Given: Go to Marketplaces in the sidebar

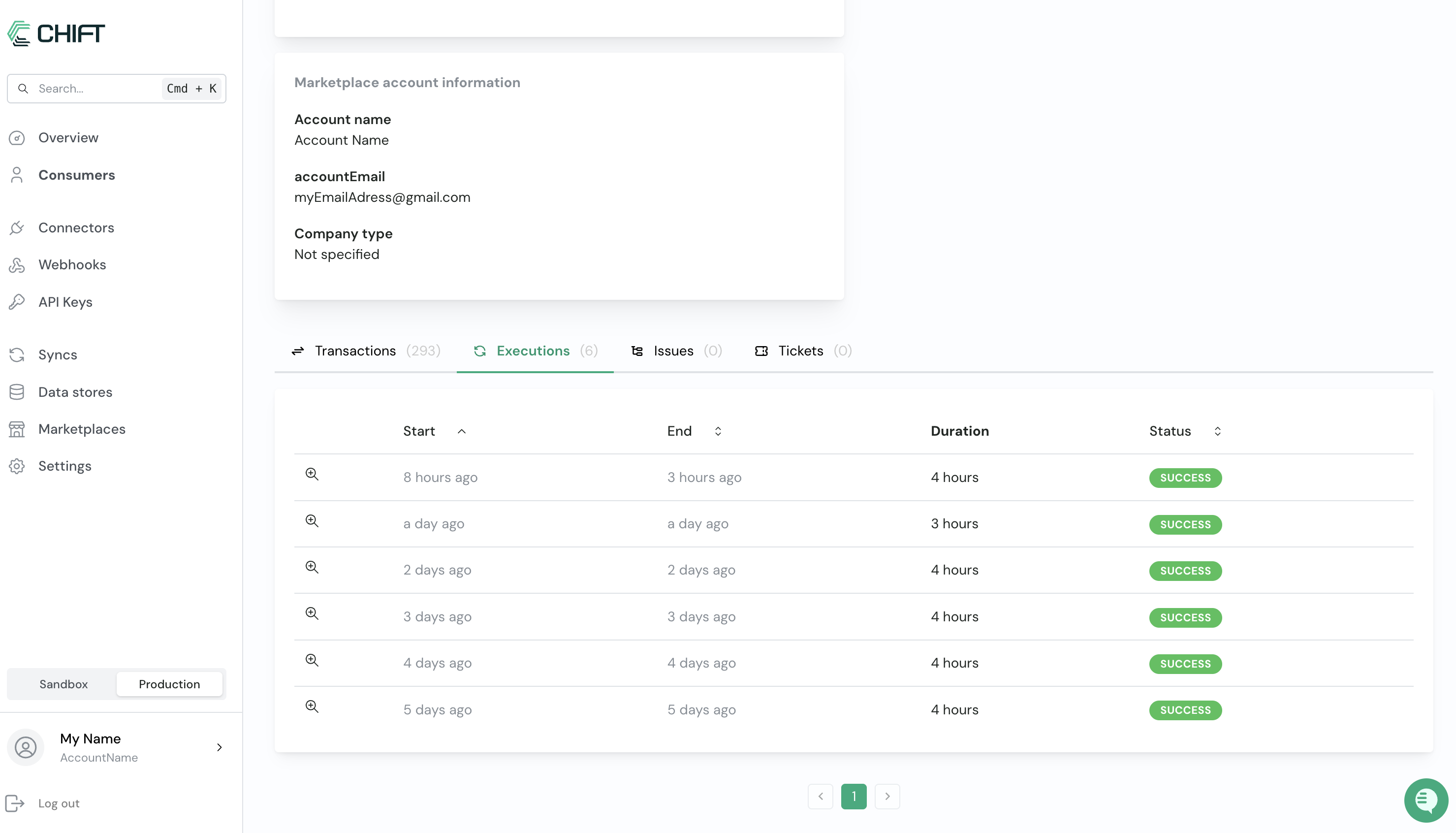Looking at the screenshot, I should point(82,429).
